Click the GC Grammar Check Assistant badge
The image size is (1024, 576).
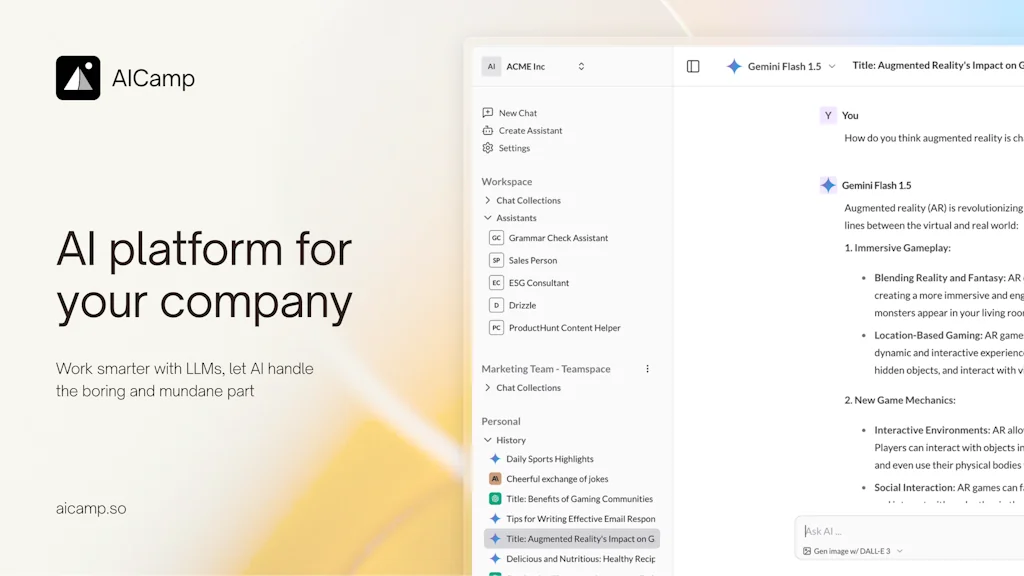(496, 238)
